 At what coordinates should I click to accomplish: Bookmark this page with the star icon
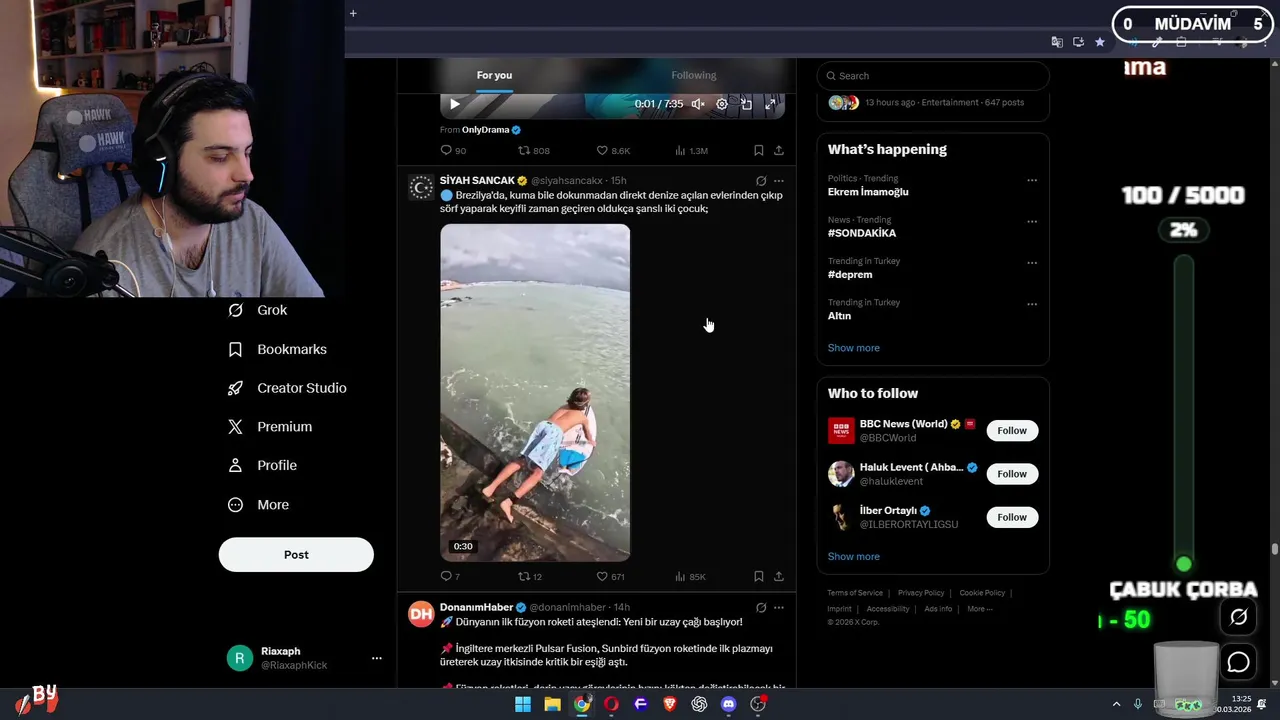pos(1100,42)
